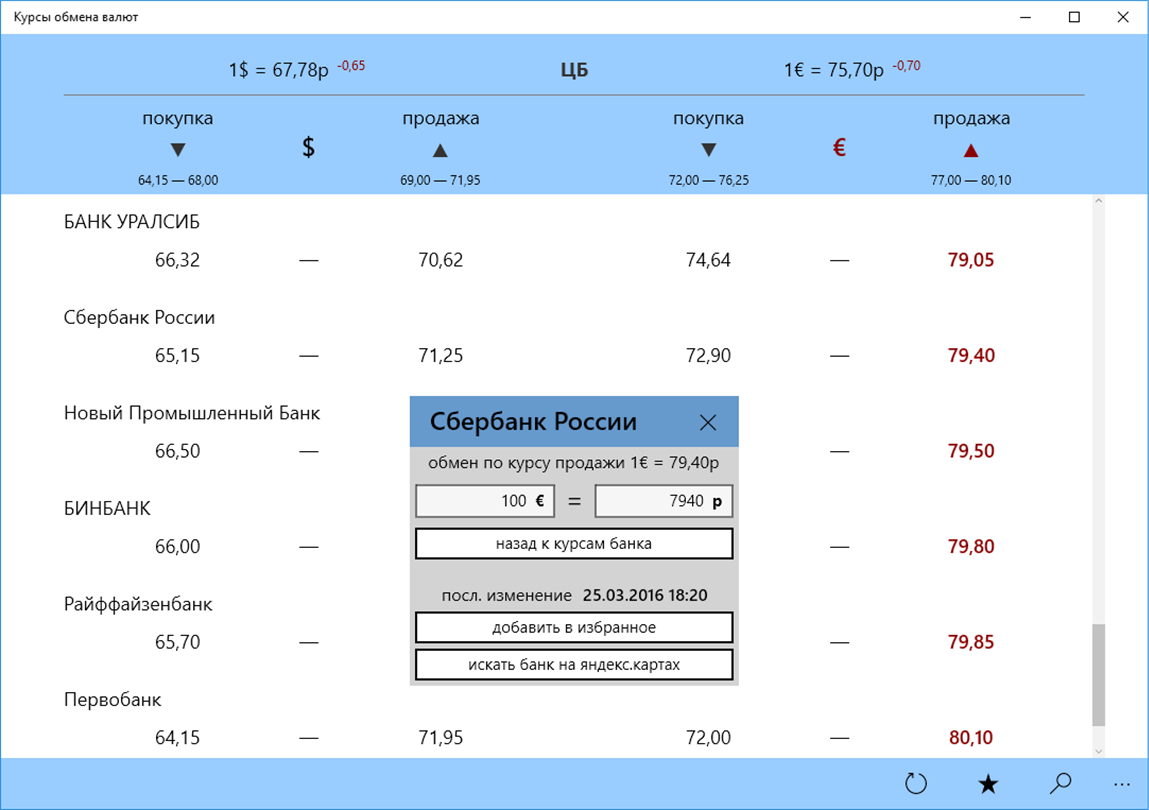This screenshot has height=810, width=1149.
Task: Click the 1$ = 67,78р central rate
Action: (278, 70)
